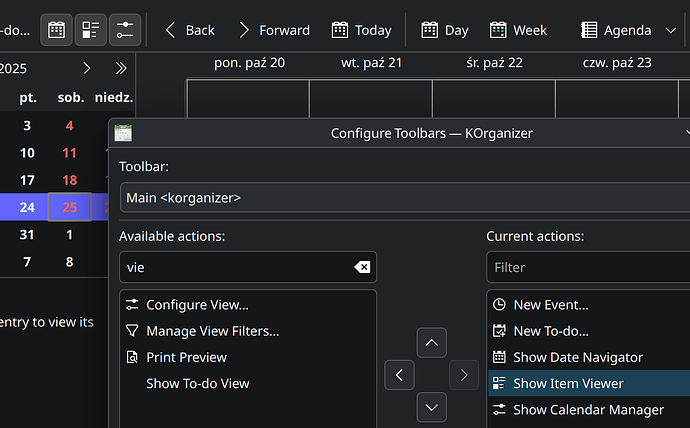Clear the 'vie' search text
690x428 pixels.
click(362, 267)
